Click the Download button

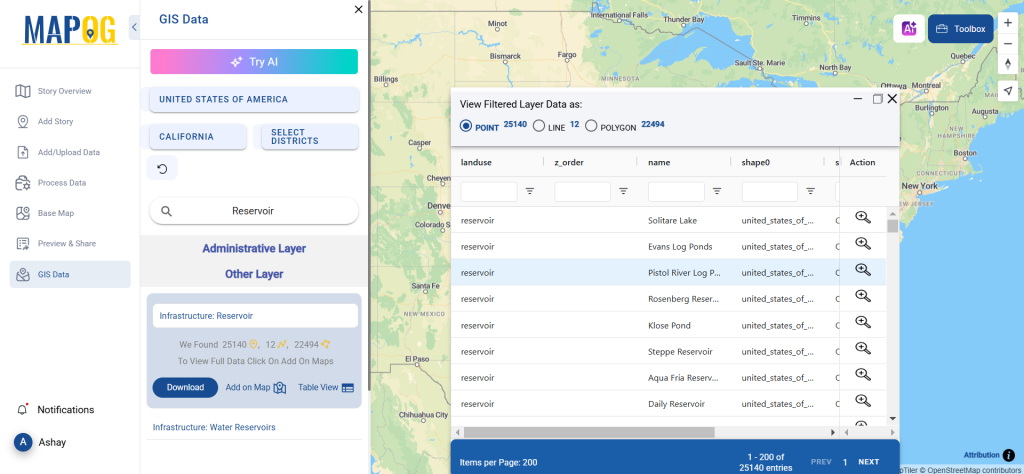coord(185,387)
